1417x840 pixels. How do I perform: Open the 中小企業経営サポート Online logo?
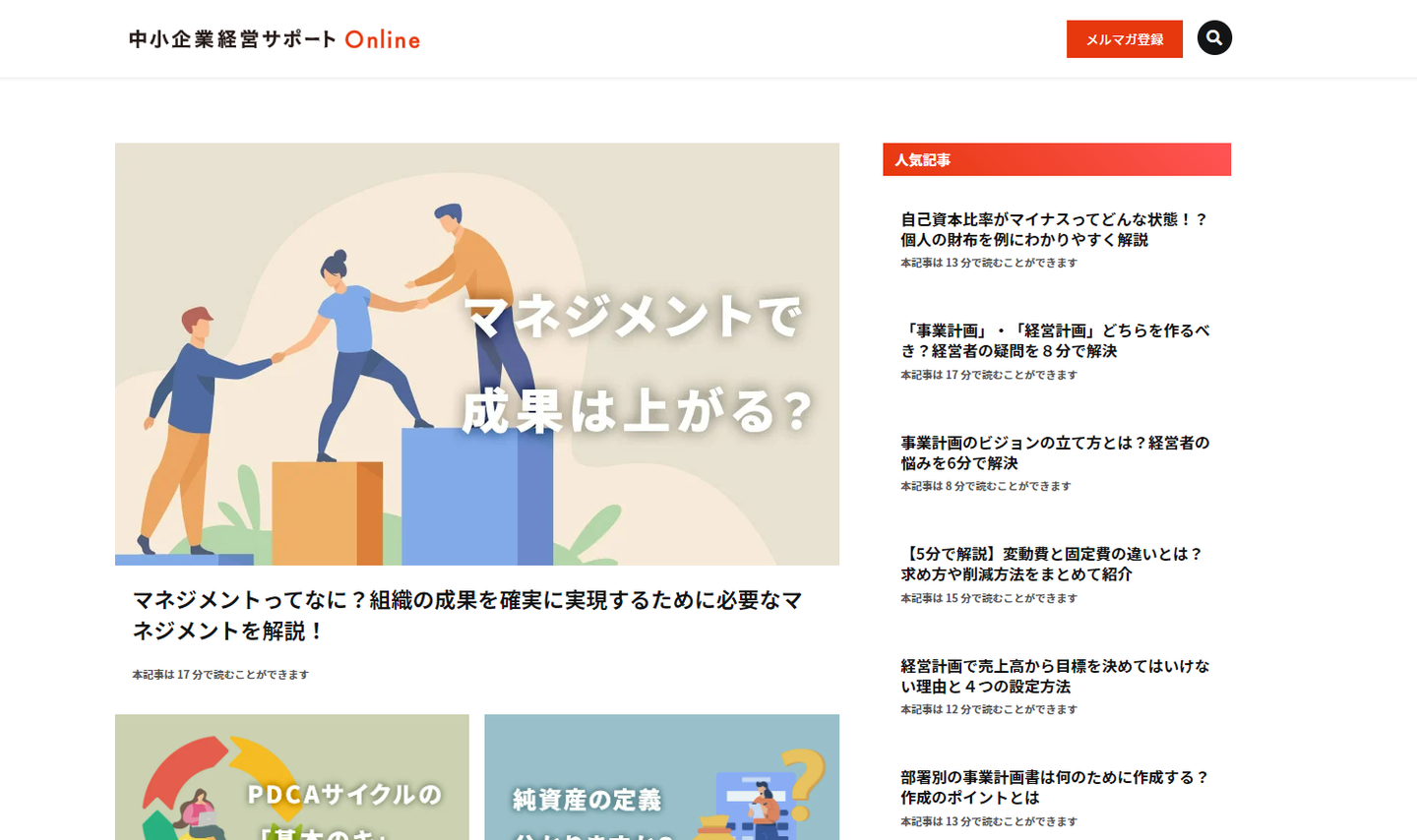click(x=275, y=39)
